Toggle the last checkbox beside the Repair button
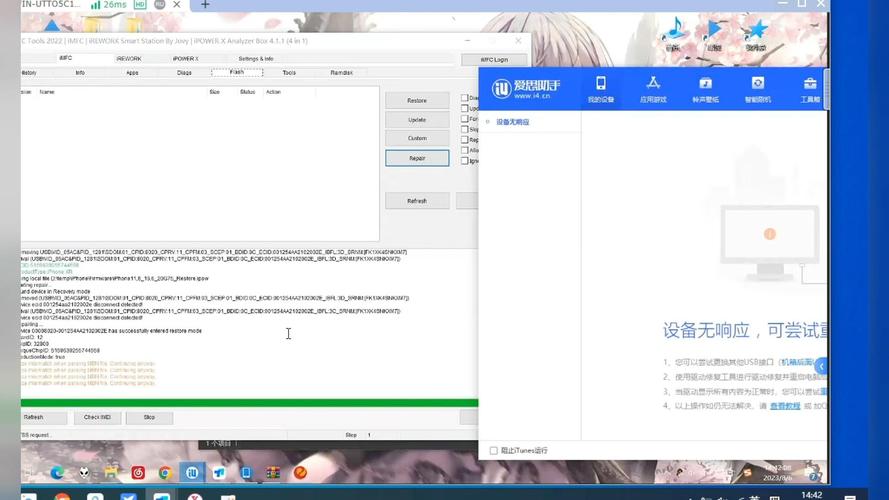 tap(464, 160)
